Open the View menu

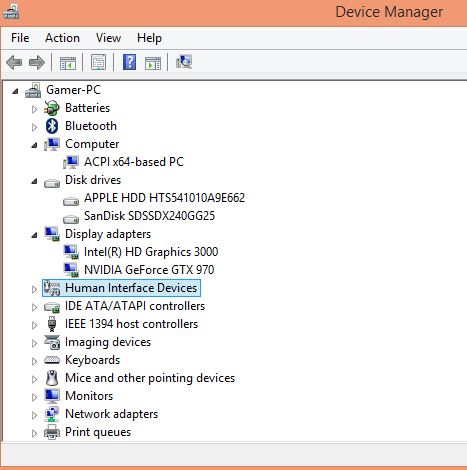pyautogui.click(x=108, y=38)
